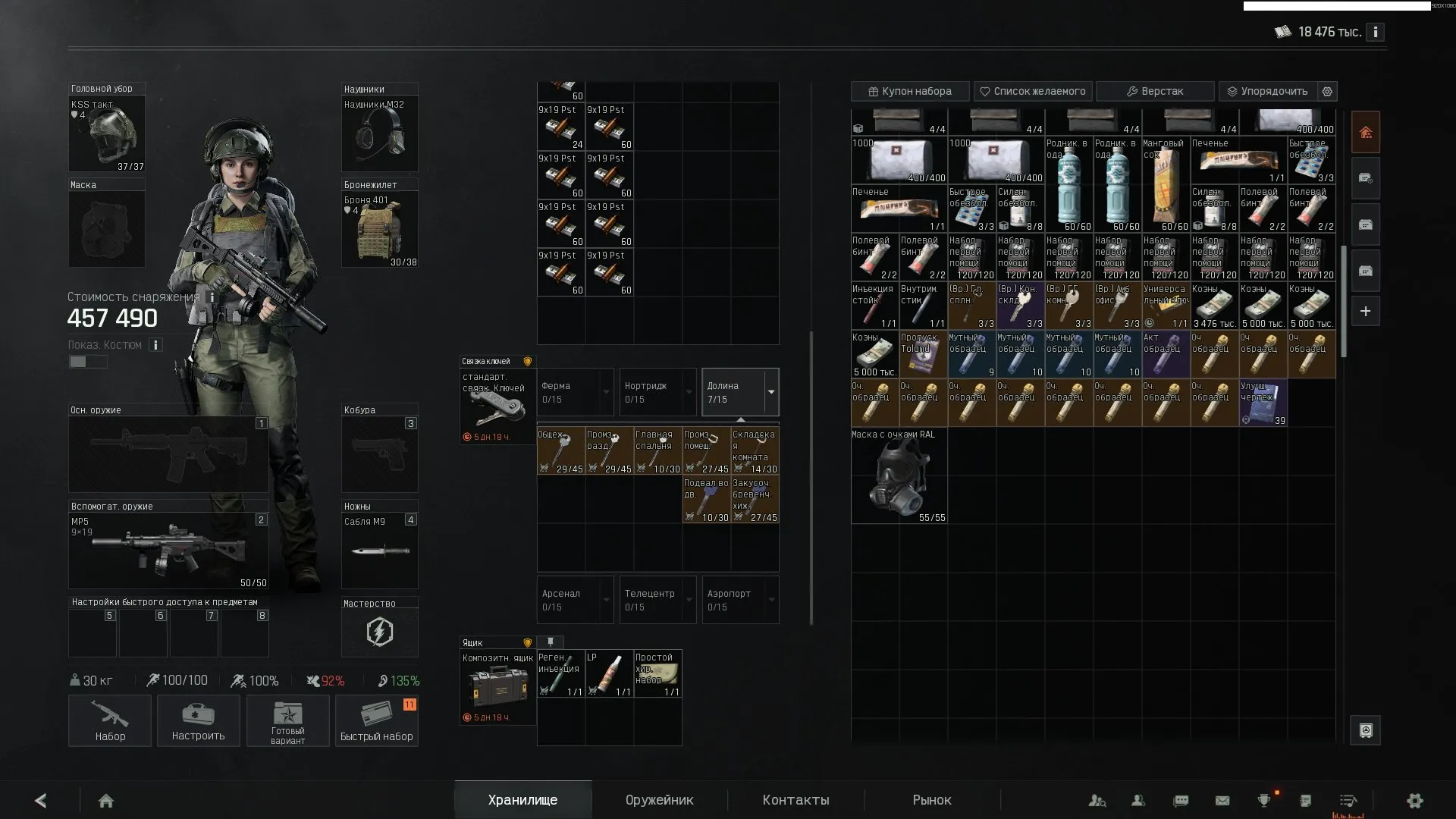1456x819 pixels.
Task: Click the Готовый вариант button
Action: click(287, 720)
